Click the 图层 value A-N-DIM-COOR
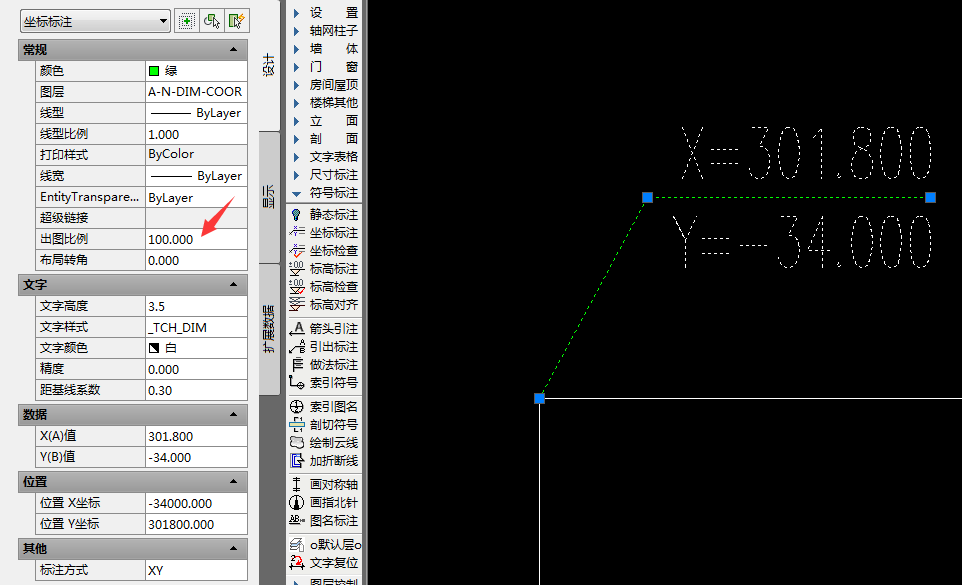Screen dimensions: 962x585 pos(196,92)
